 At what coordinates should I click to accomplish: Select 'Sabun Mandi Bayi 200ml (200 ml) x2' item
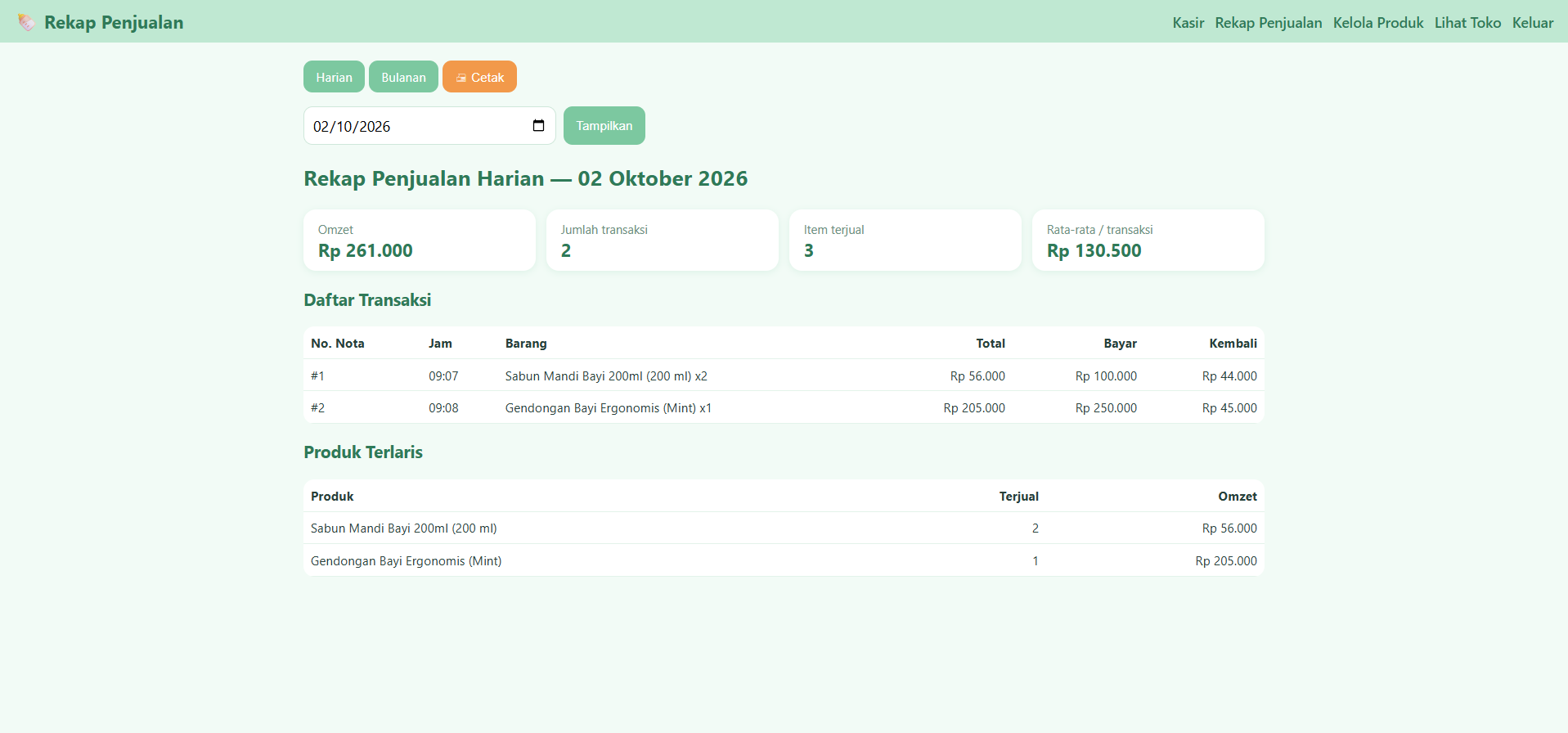click(x=606, y=376)
